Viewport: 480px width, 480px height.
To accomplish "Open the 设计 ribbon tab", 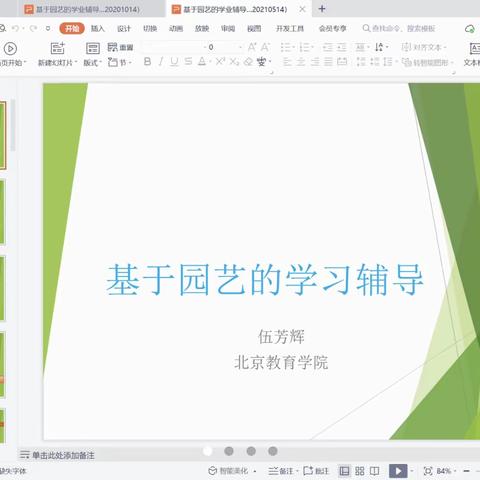I will coord(124,29).
